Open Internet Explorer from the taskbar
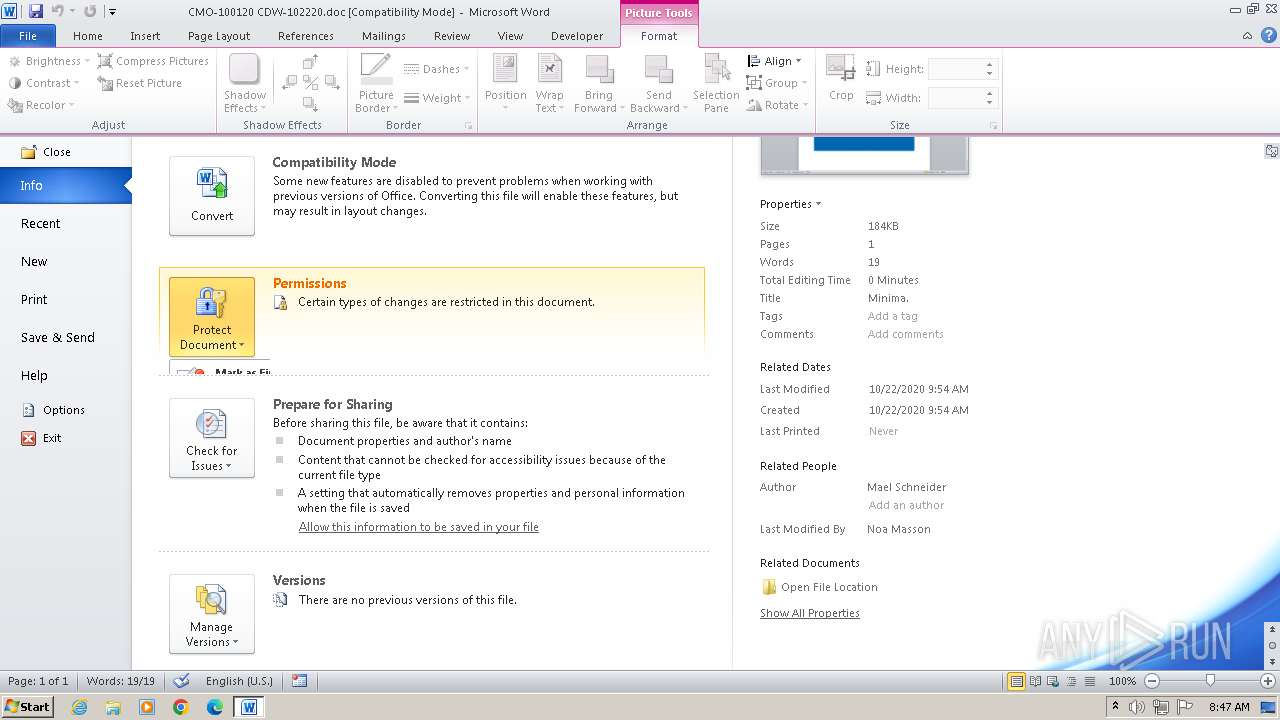 [x=79, y=707]
